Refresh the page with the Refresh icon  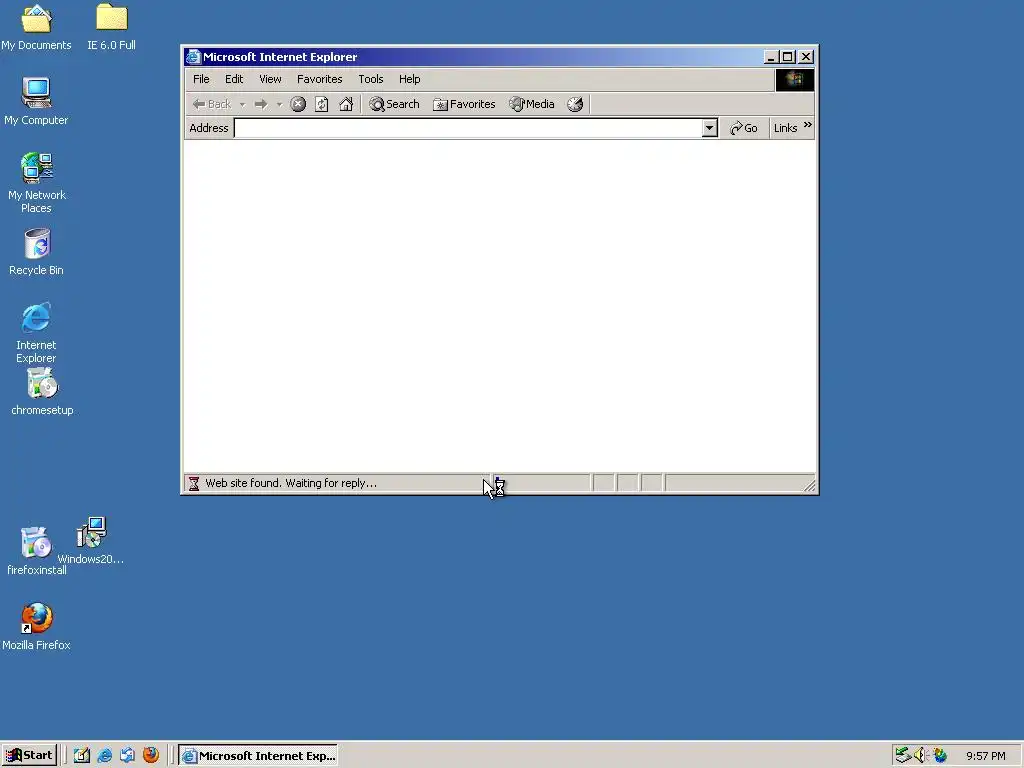321,104
